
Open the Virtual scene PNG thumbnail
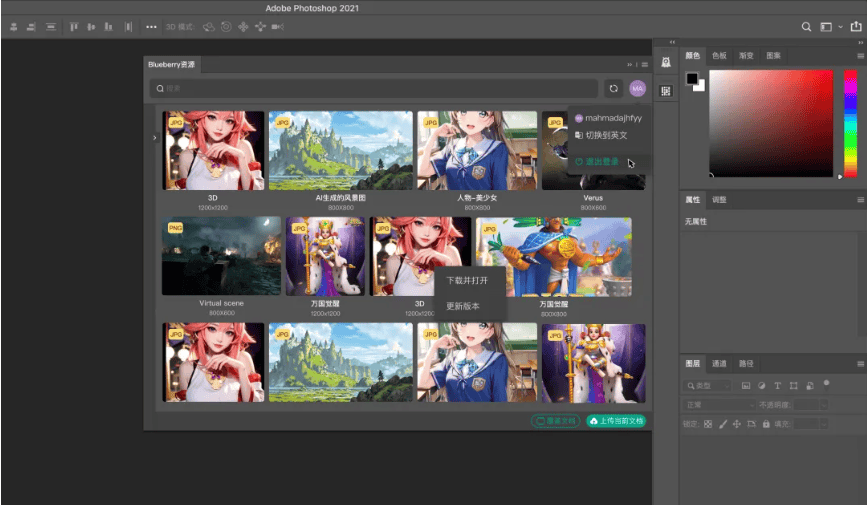pyautogui.click(x=221, y=256)
